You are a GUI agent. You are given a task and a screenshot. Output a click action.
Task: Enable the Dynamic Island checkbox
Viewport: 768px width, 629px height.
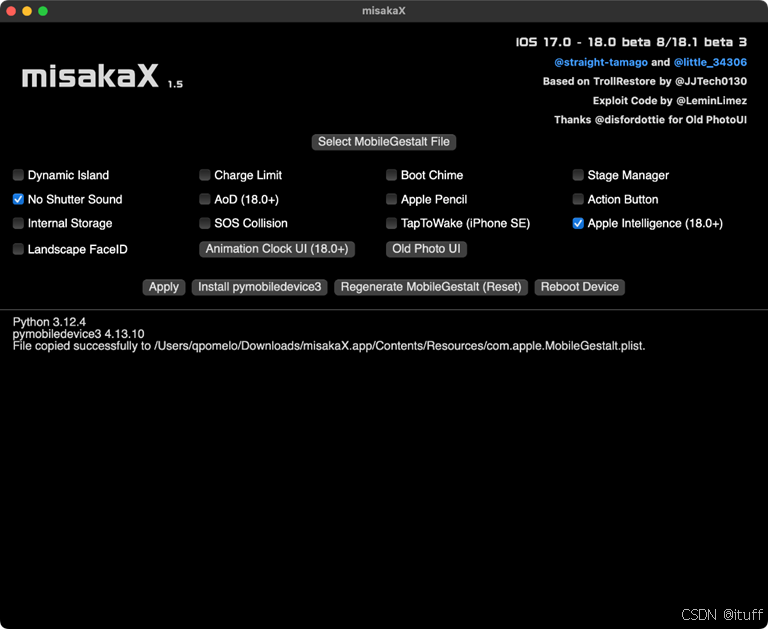click(x=18, y=175)
